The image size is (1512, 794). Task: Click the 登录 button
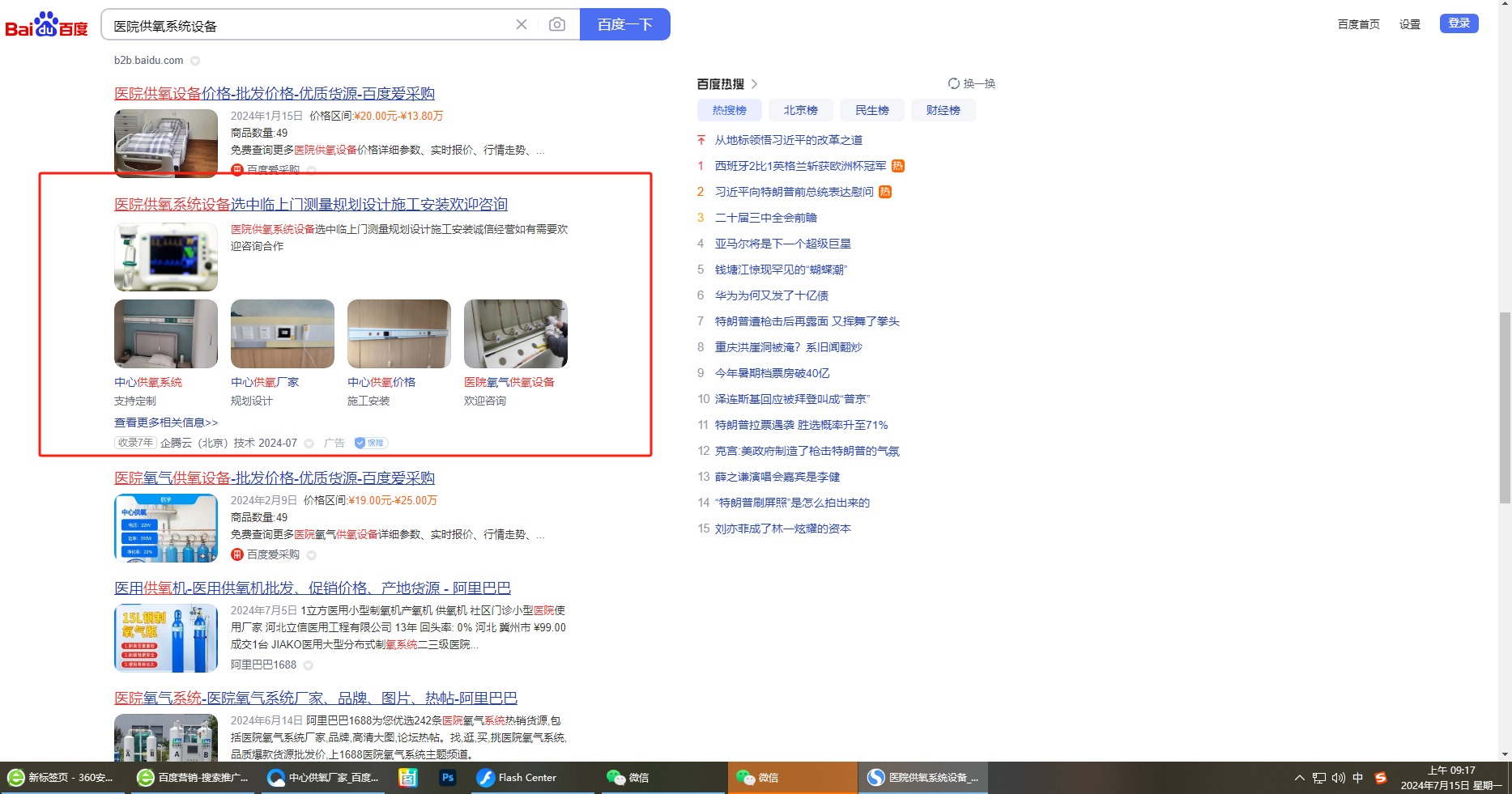click(1459, 23)
